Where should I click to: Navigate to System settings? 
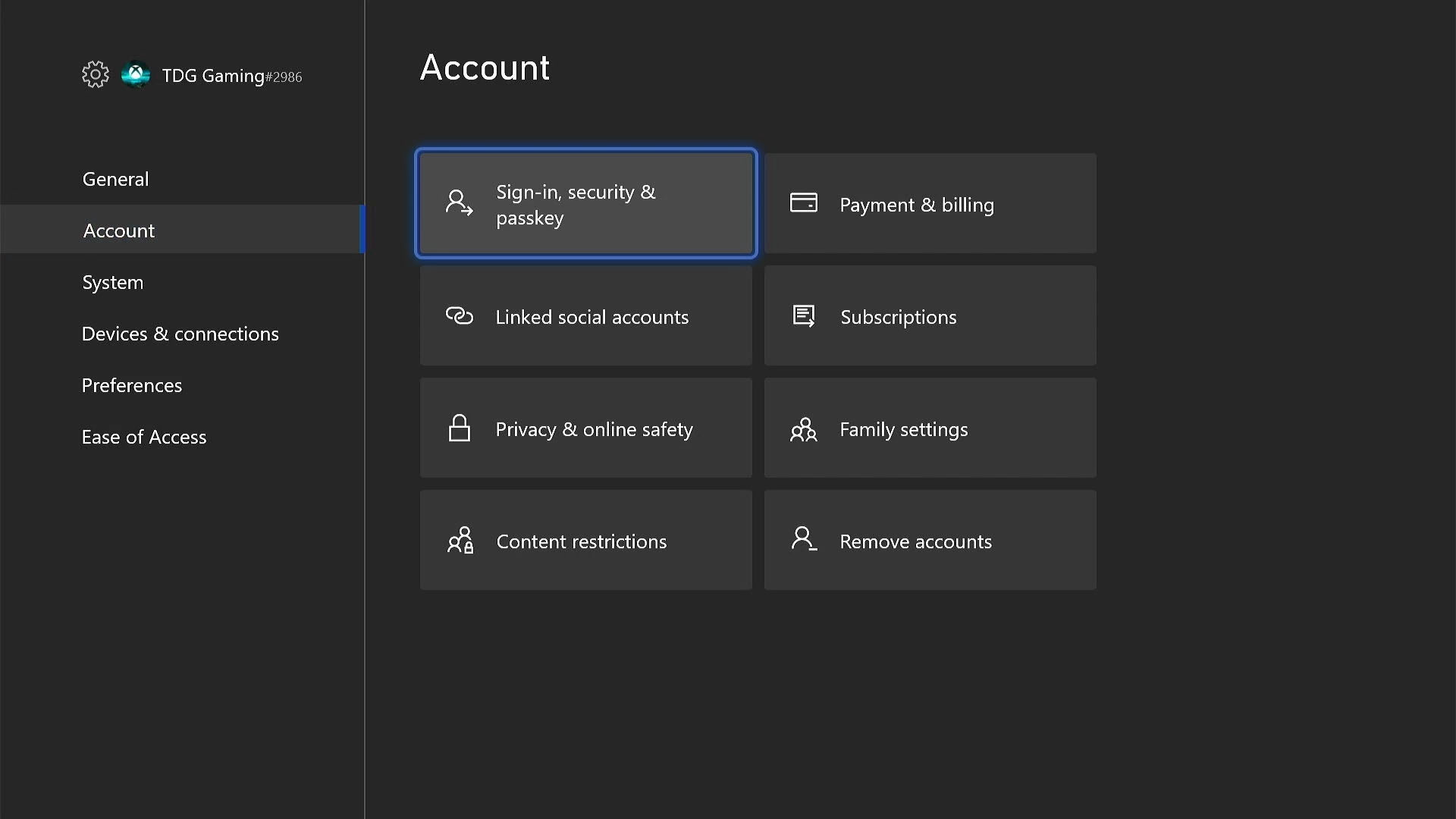point(112,281)
